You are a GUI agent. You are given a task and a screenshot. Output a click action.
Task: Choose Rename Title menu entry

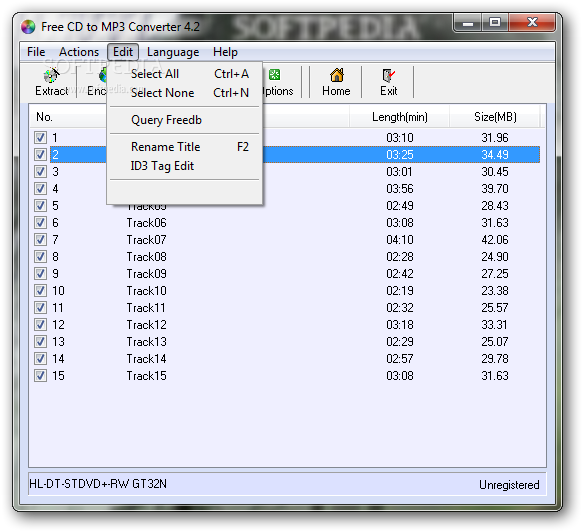(x=185, y=147)
